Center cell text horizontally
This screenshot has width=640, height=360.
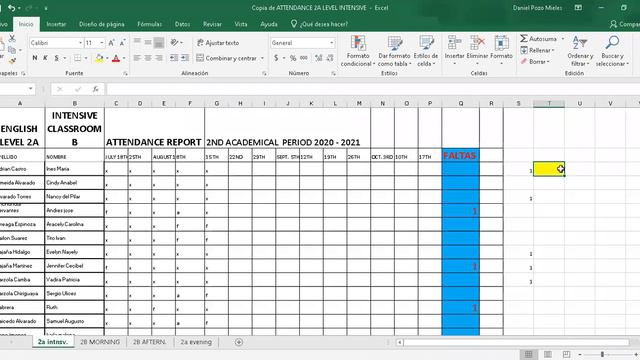(148, 58)
